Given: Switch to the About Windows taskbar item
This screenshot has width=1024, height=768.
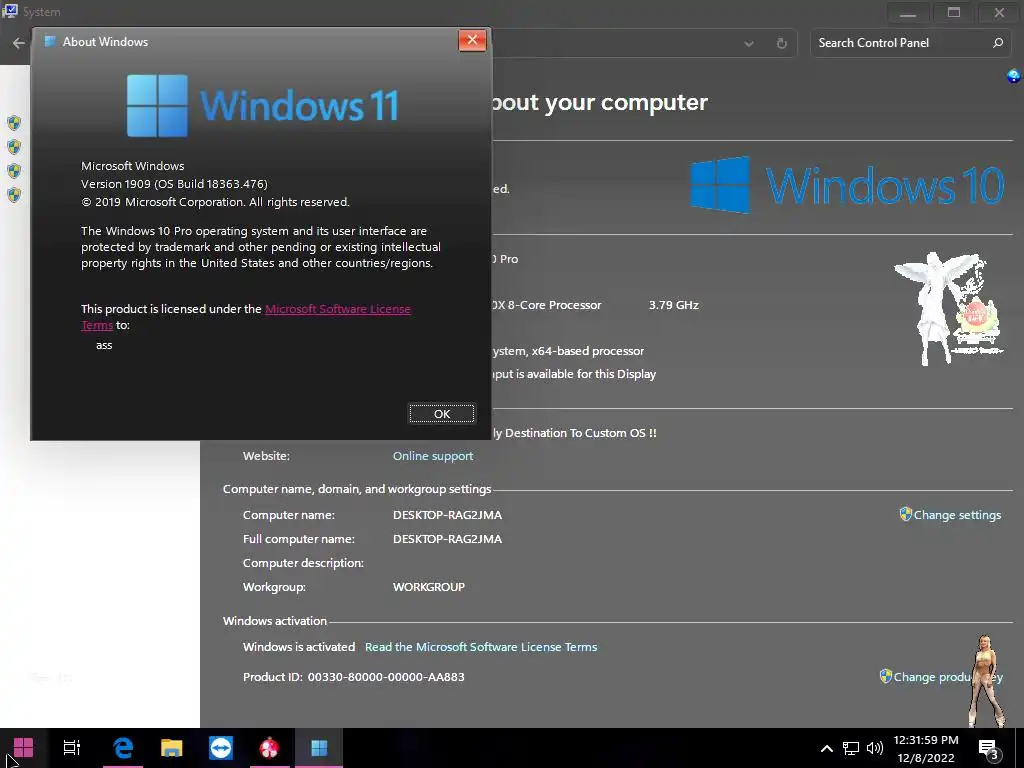Looking at the screenshot, I should [x=319, y=748].
